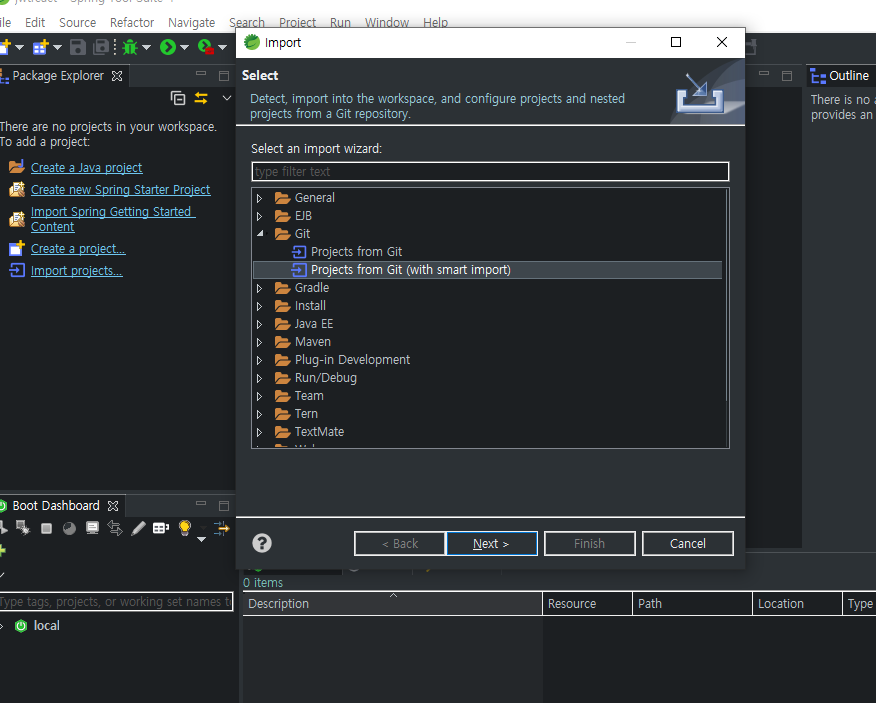Maximize the Boot Dashboard panel

(x=224, y=506)
